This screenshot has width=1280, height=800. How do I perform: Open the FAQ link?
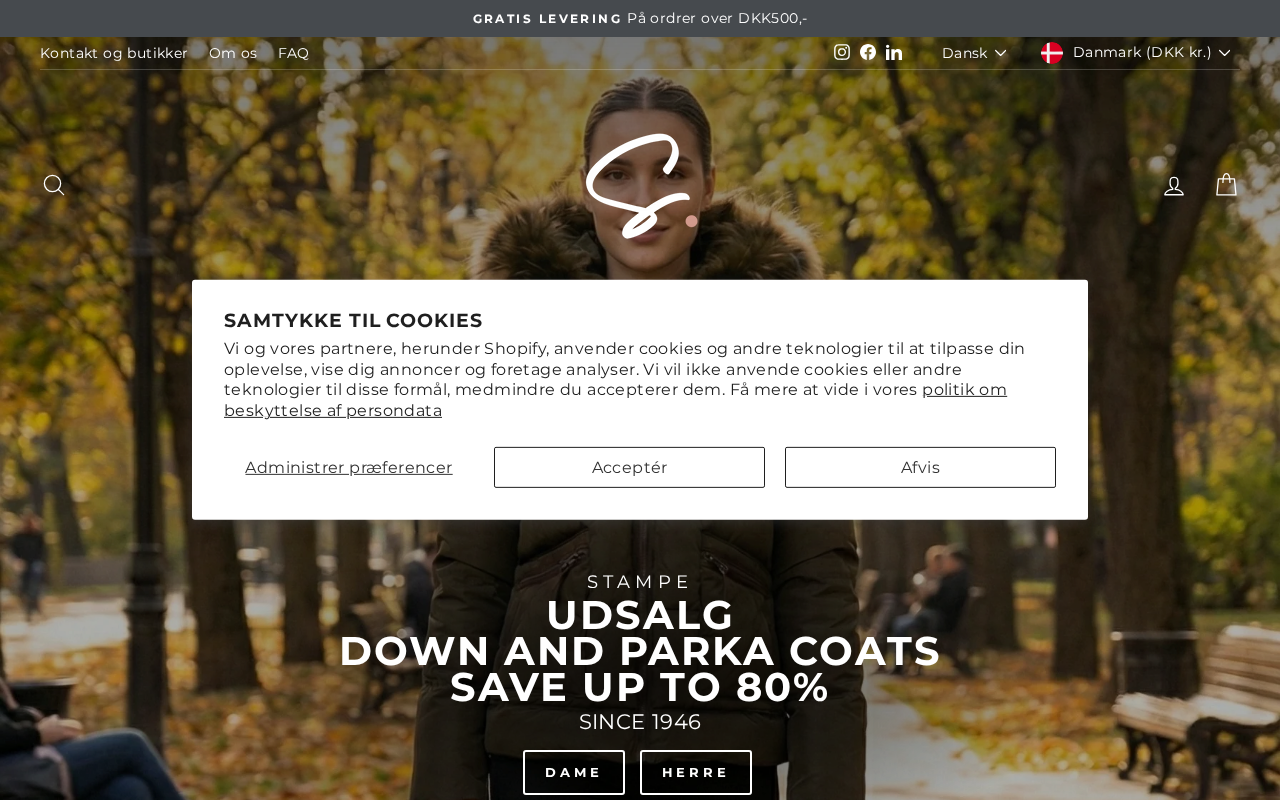click(293, 53)
